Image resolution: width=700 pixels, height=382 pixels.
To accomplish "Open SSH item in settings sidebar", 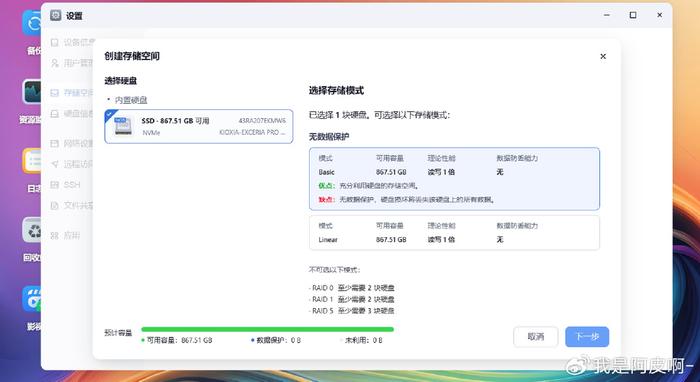I will point(66,184).
